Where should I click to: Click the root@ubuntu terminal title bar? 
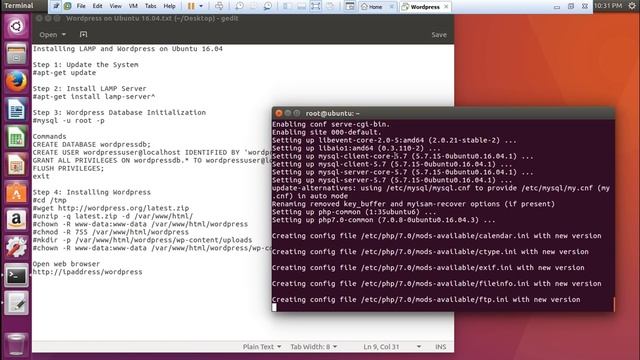click(443, 113)
